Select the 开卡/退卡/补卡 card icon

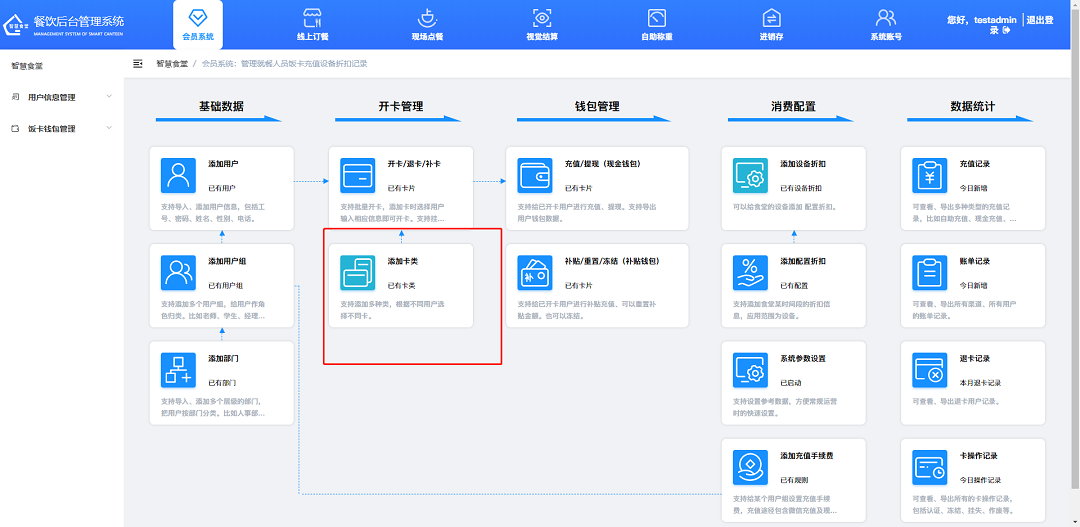pyautogui.click(x=358, y=175)
